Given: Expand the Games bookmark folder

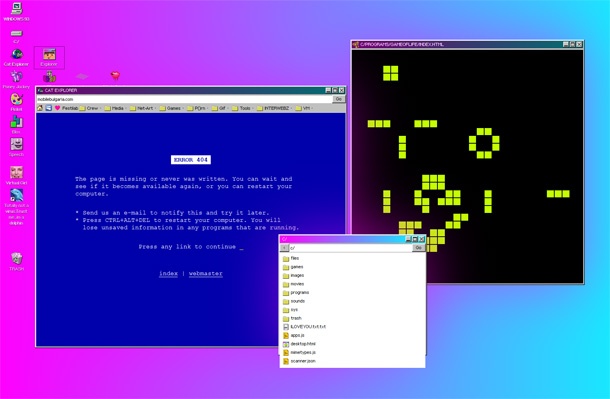Looking at the screenshot, I should coord(171,108).
